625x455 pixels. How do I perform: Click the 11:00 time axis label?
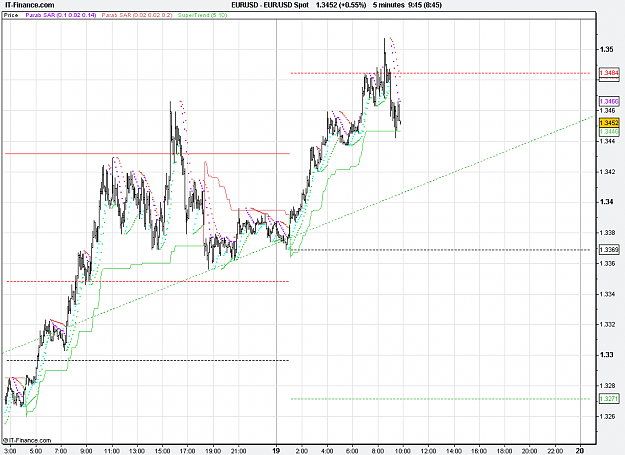112,451
